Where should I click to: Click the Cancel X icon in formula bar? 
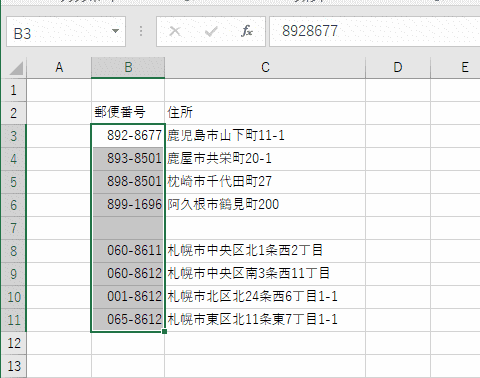coord(175,31)
